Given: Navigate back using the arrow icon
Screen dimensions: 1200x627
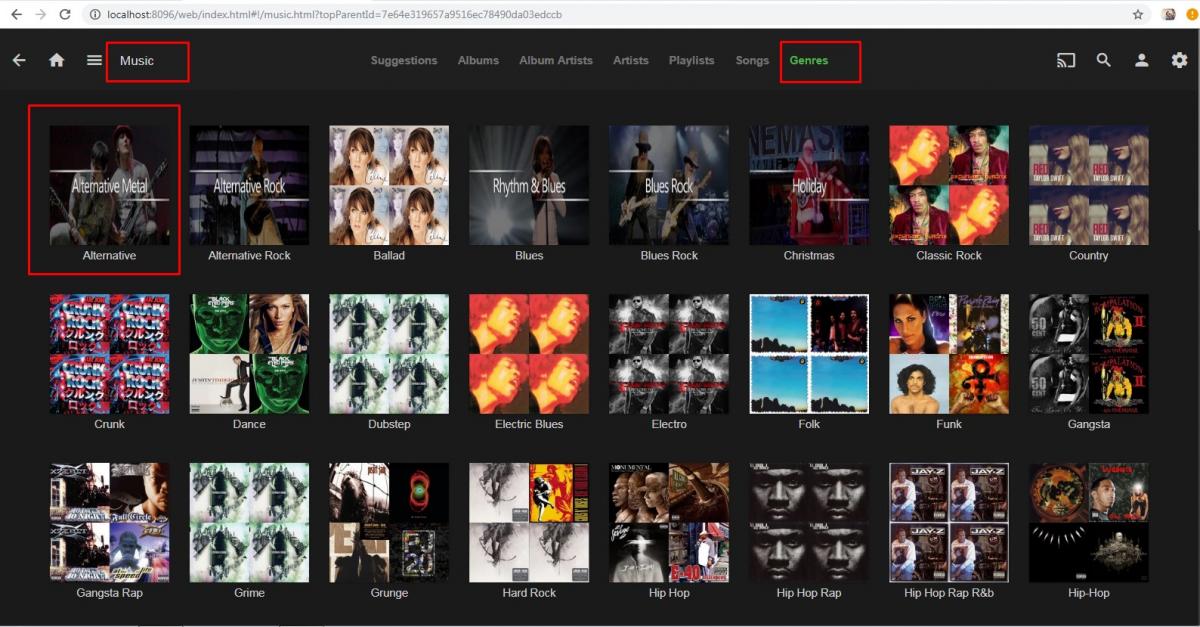Looking at the screenshot, I should [x=19, y=60].
